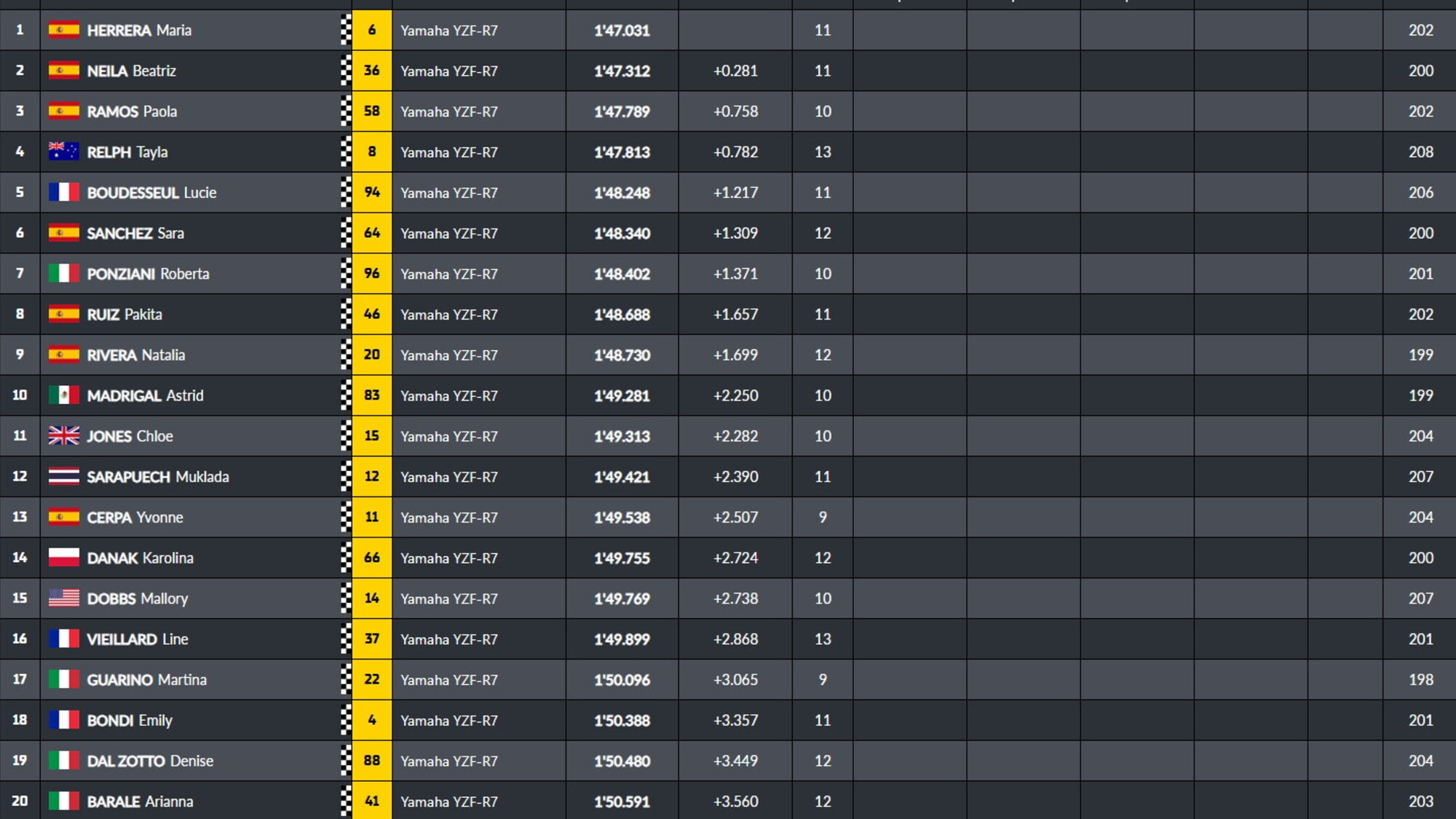The image size is (1456, 819).
Task: Click Yamaha YZF-R7 in SANCHEZ Sara's row
Action: (449, 234)
